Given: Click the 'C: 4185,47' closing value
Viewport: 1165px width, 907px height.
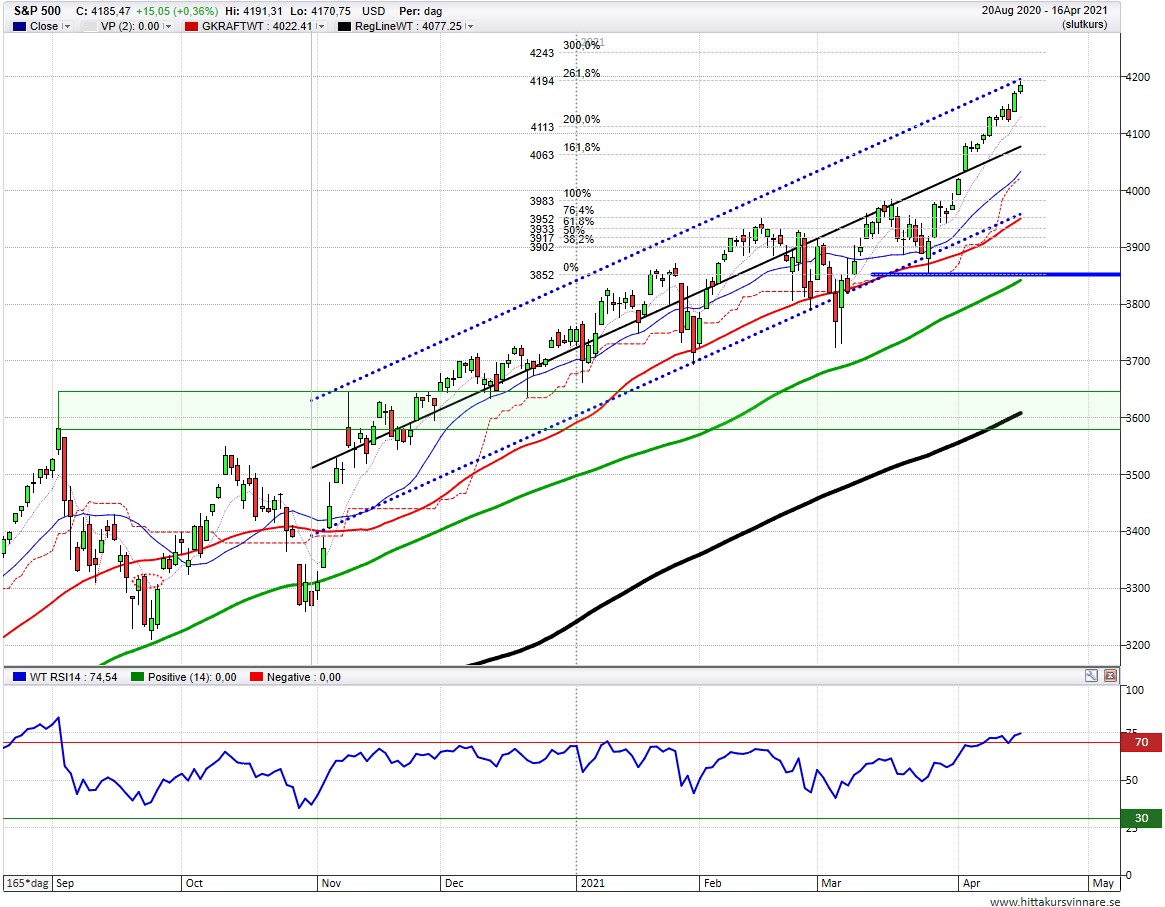Looking at the screenshot, I should pos(103,11).
